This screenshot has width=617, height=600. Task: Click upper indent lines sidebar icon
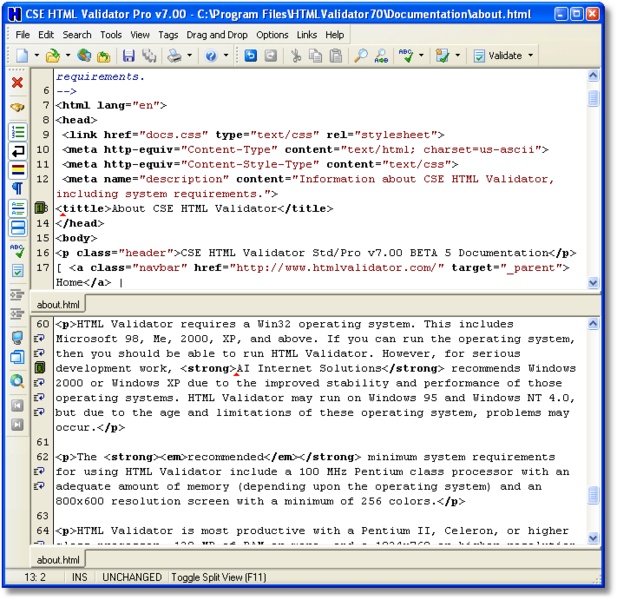coord(17,295)
